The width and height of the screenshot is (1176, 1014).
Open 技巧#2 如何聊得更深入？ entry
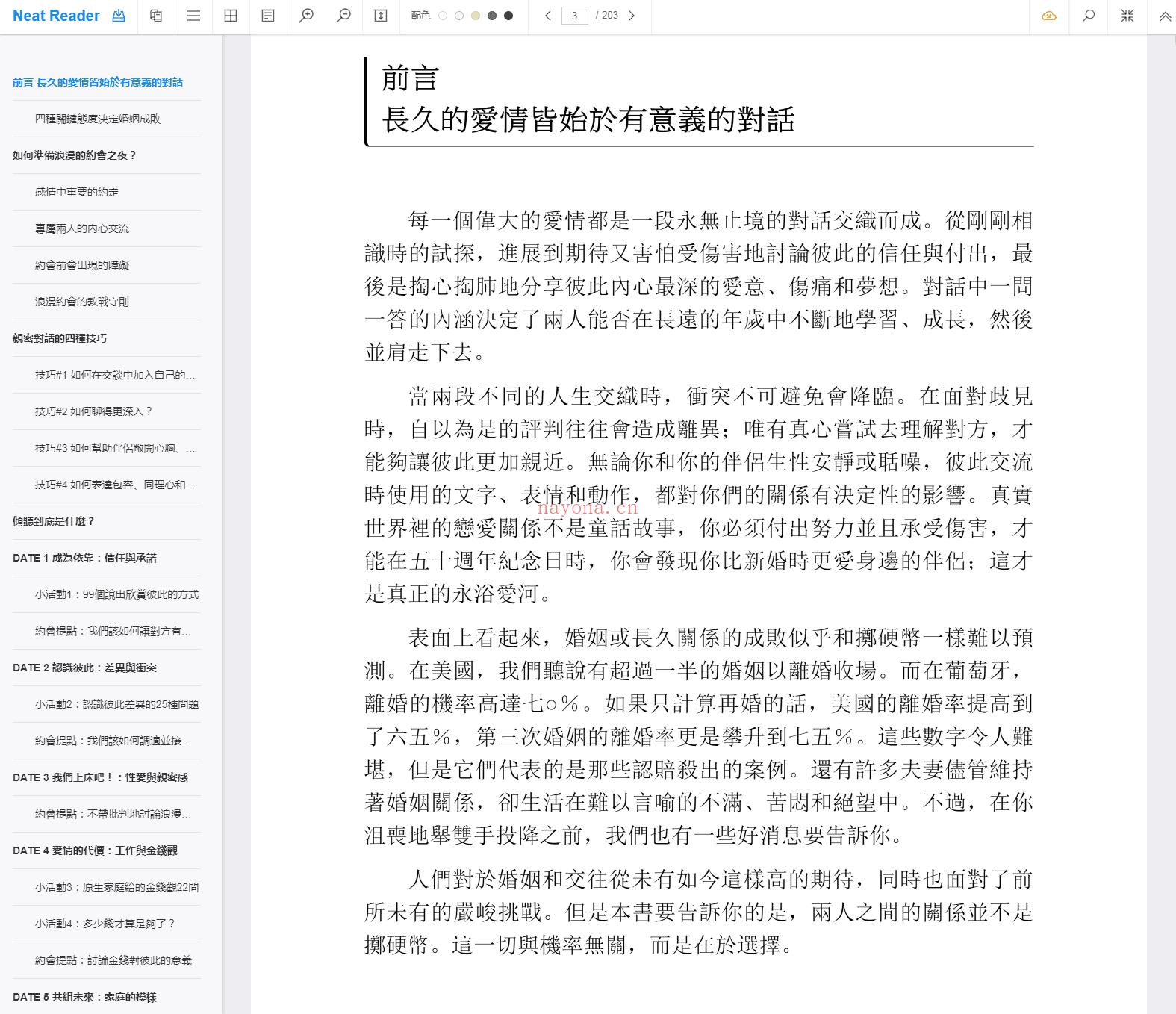tap(94, 411)
